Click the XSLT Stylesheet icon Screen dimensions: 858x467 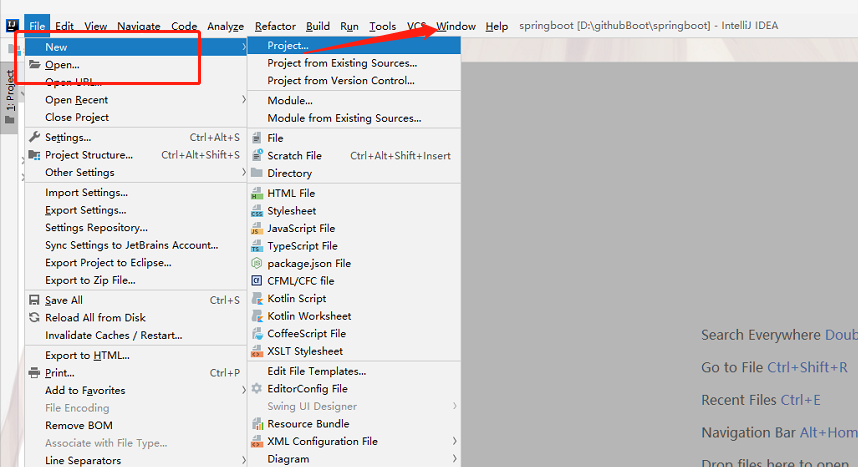(x=257, y=351)
